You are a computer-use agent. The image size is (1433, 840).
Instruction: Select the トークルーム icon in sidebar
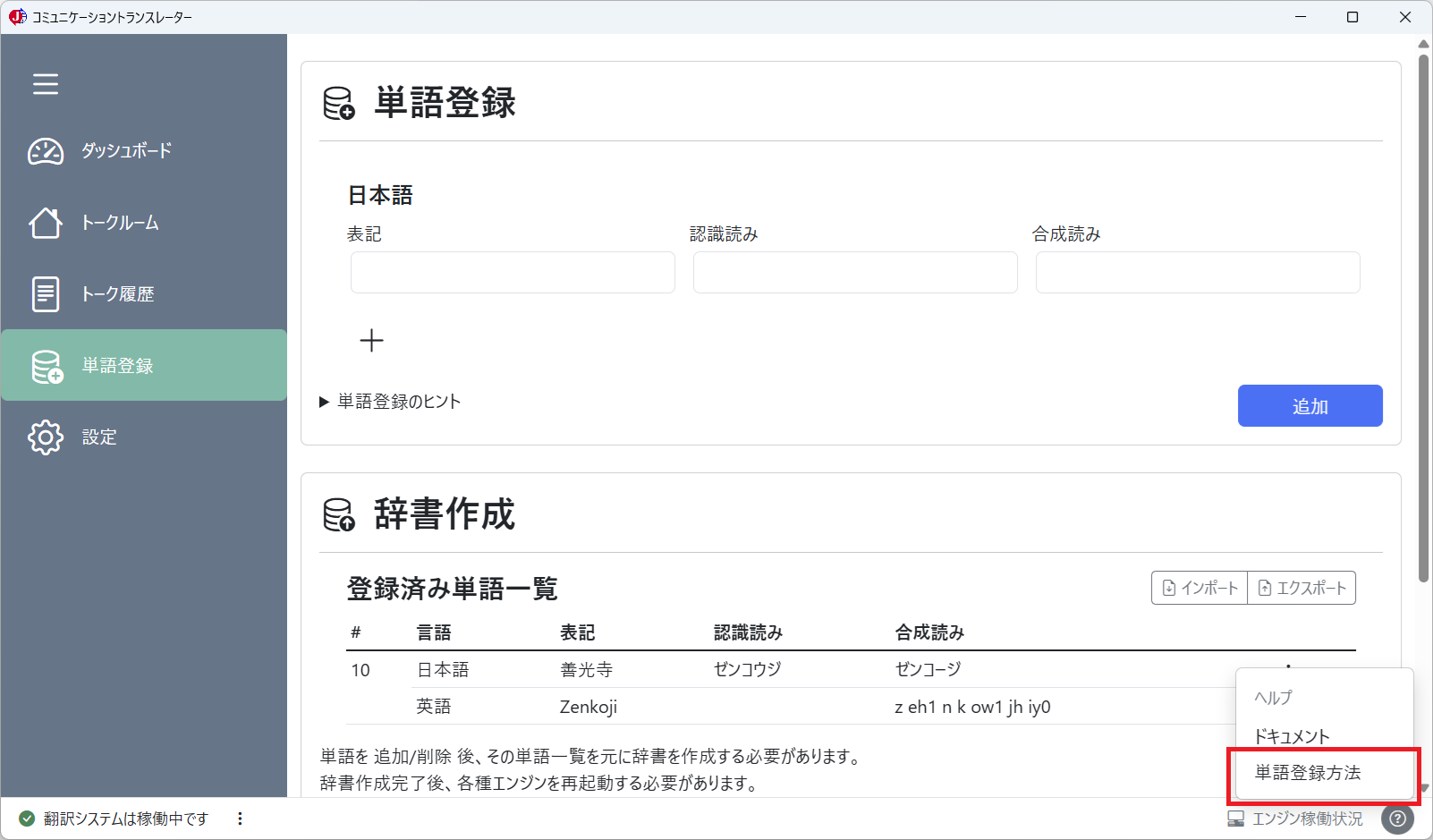45,223
